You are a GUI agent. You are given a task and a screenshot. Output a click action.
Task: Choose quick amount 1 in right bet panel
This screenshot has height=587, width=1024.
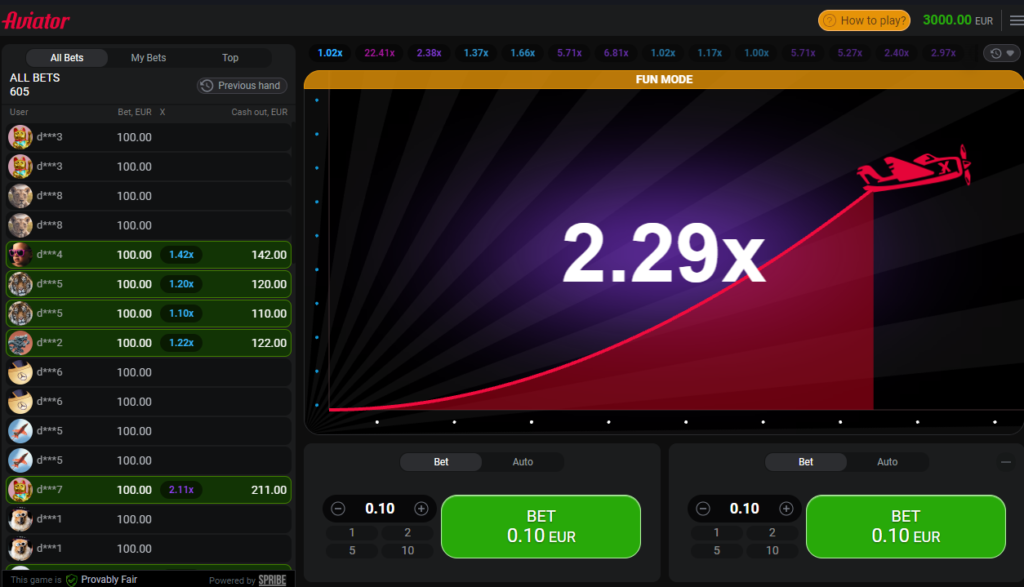pyautogui.click(x=716, y=533)
